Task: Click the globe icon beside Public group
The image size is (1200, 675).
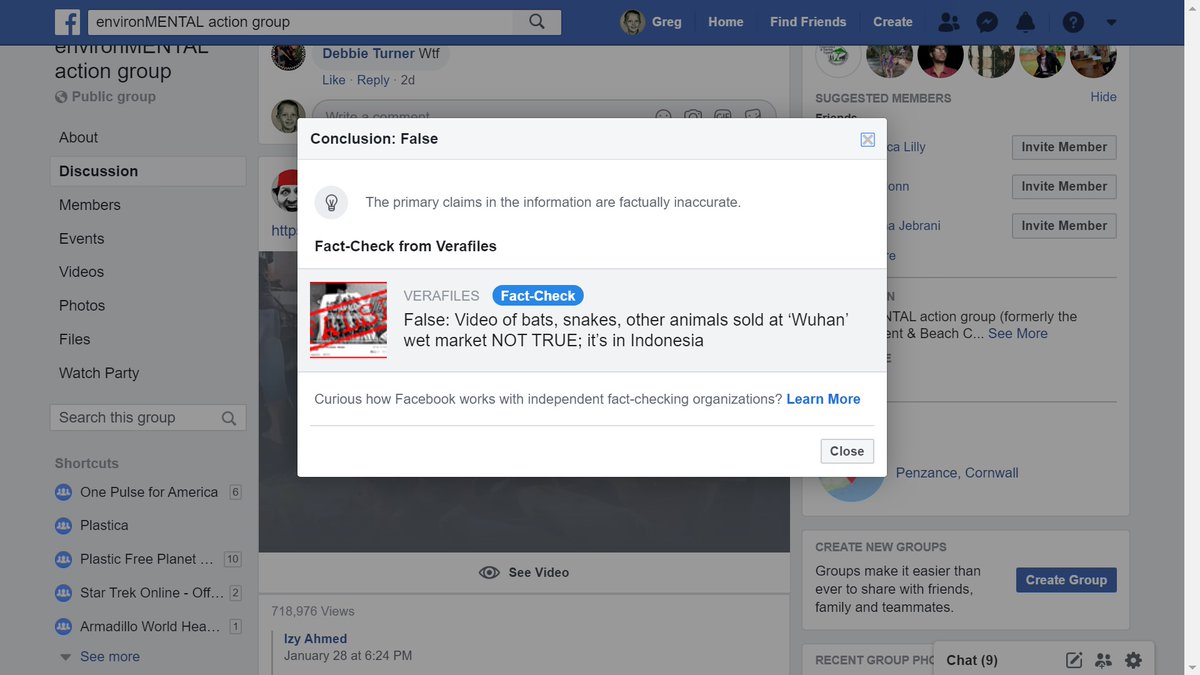Action: [x=61, y=97]
